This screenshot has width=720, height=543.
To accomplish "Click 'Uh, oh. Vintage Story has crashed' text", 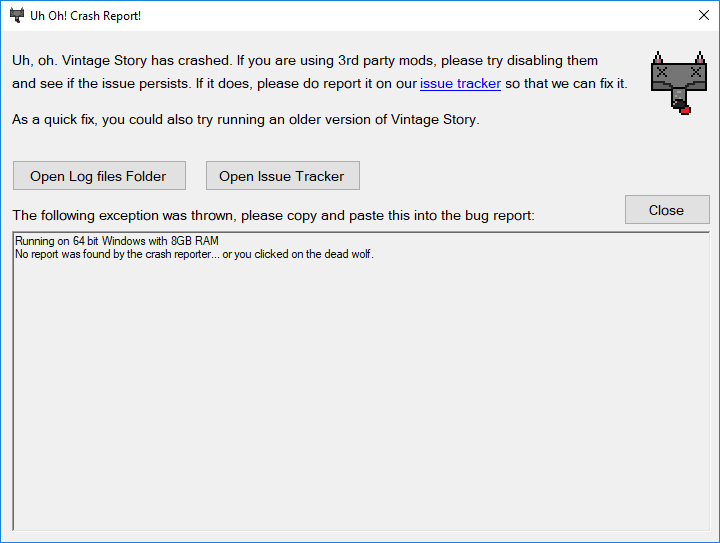I will tap(122, 61).
